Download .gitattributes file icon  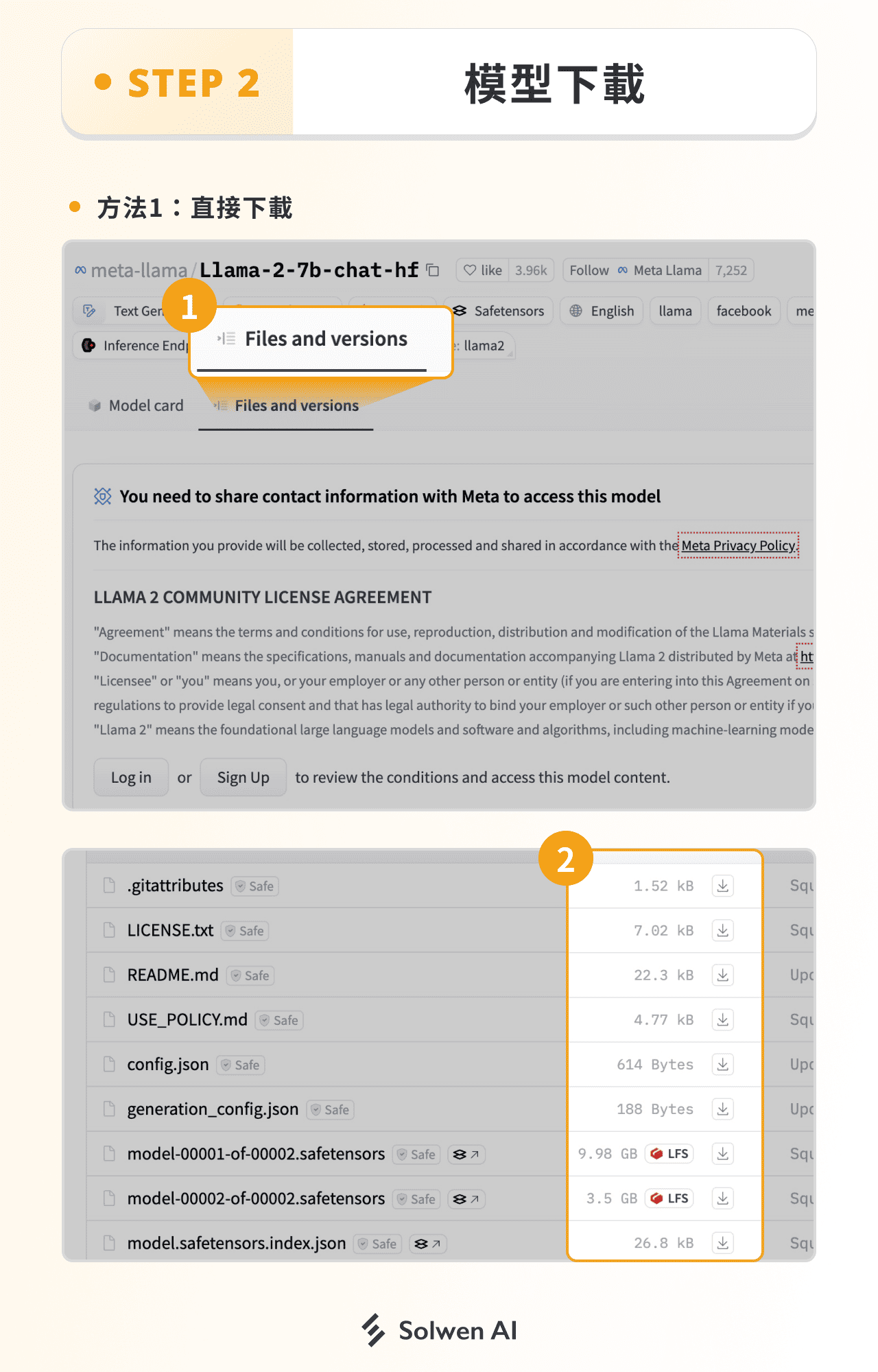(723, 886)
